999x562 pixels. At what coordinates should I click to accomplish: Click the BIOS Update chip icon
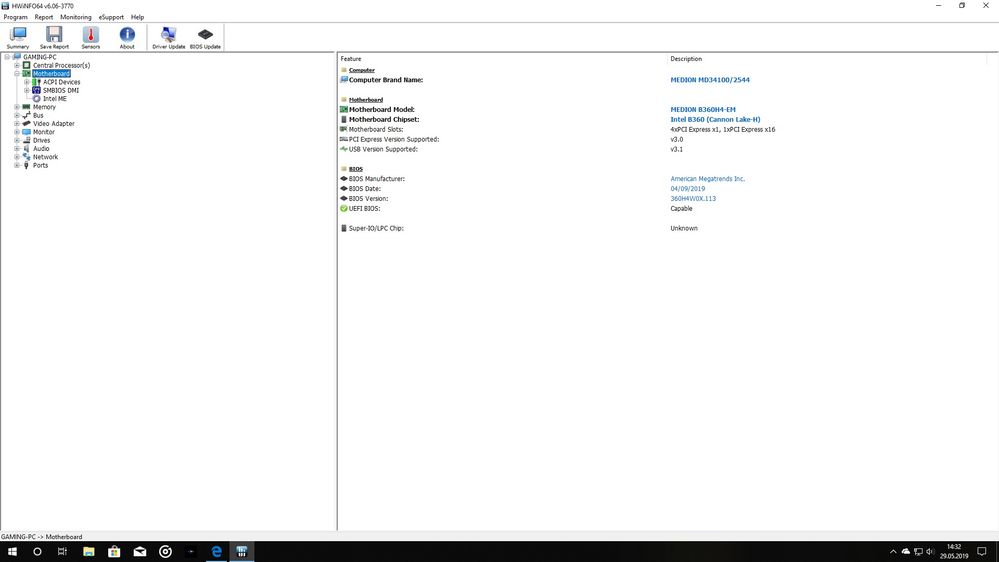click(x=205, y=37)
